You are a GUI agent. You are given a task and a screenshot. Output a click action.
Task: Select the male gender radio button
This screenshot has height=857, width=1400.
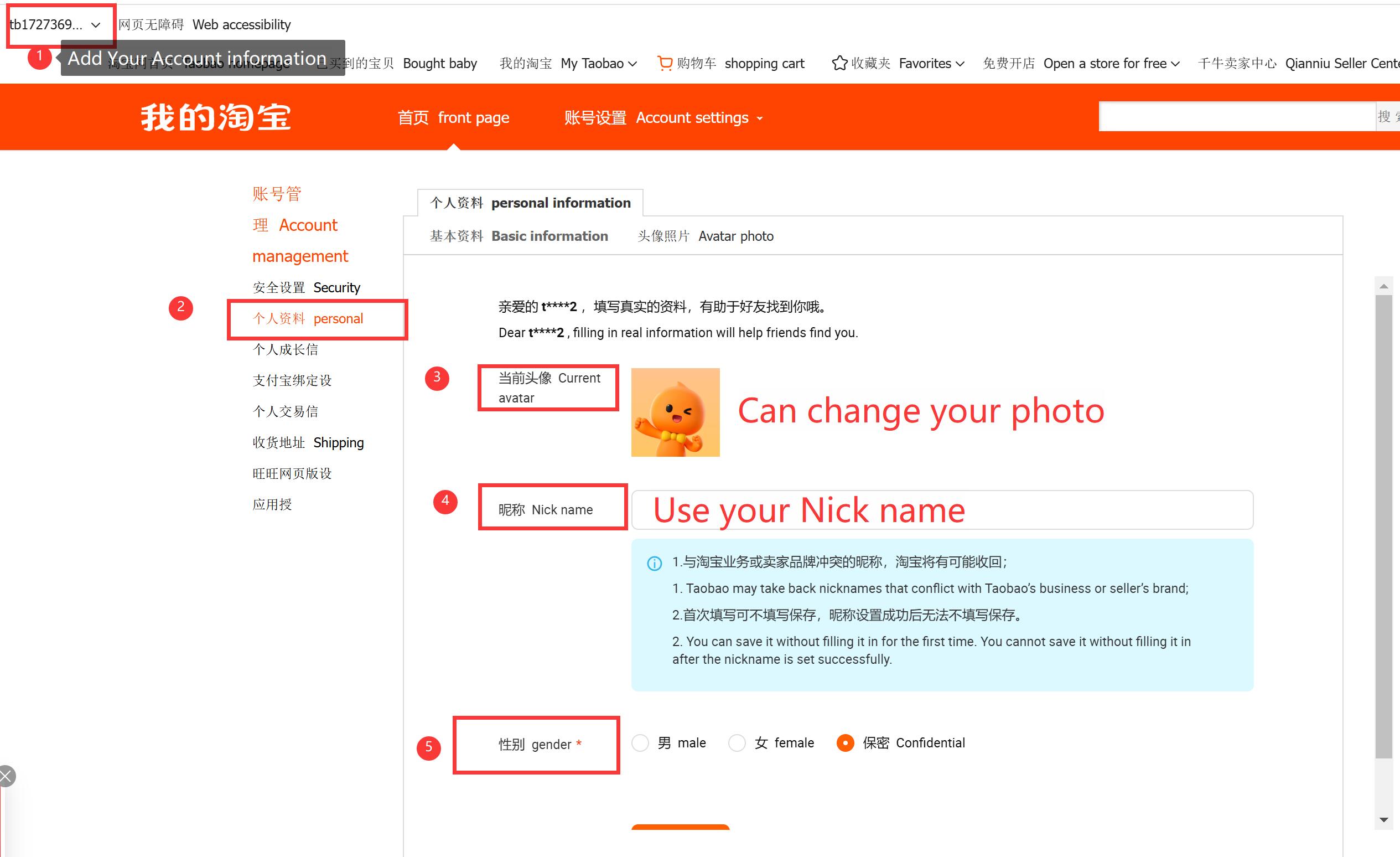tap(640, 743)
